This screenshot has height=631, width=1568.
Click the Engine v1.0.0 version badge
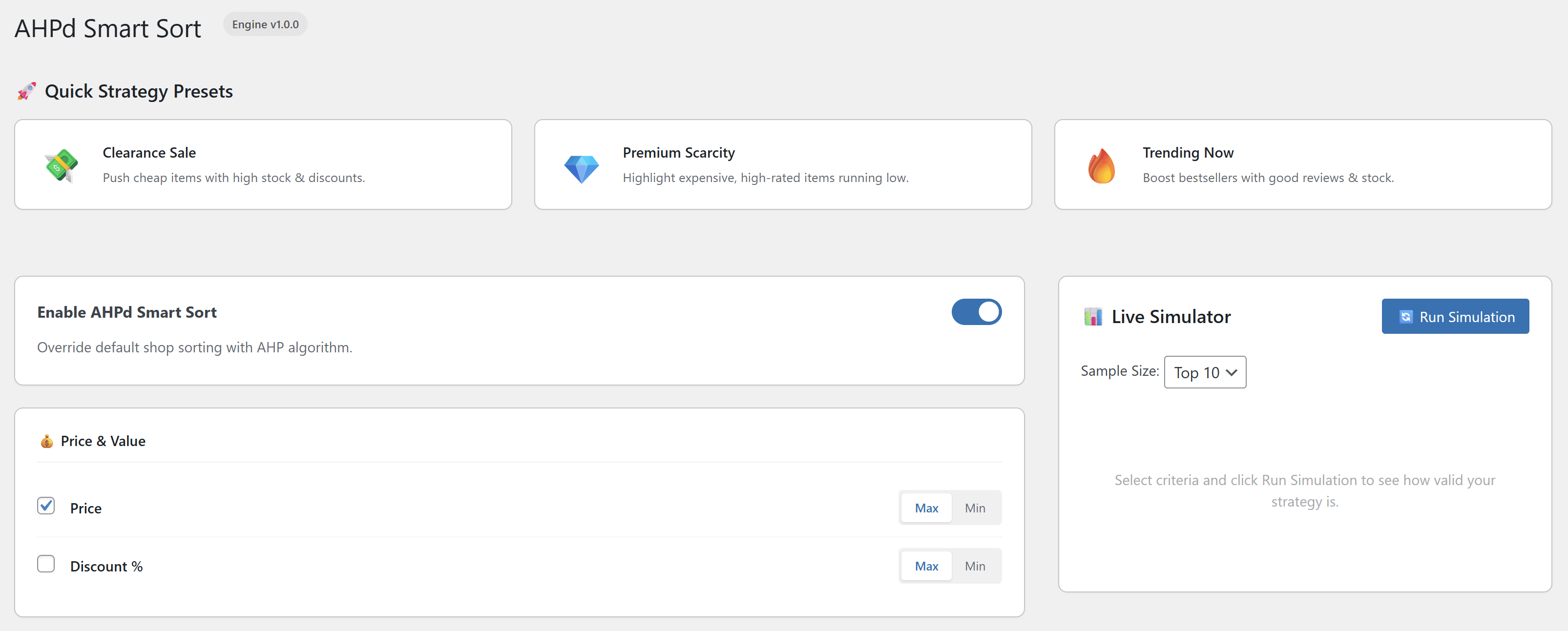(x=265, y=24)
